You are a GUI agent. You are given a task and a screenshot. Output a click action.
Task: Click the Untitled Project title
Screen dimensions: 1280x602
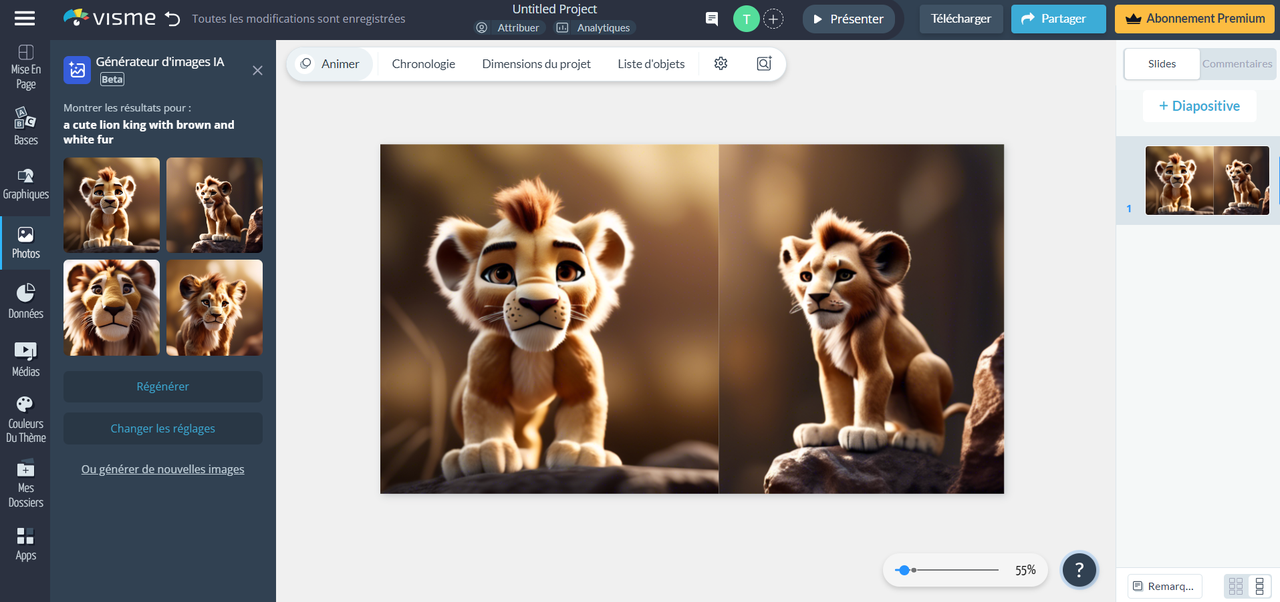(555, 9)
